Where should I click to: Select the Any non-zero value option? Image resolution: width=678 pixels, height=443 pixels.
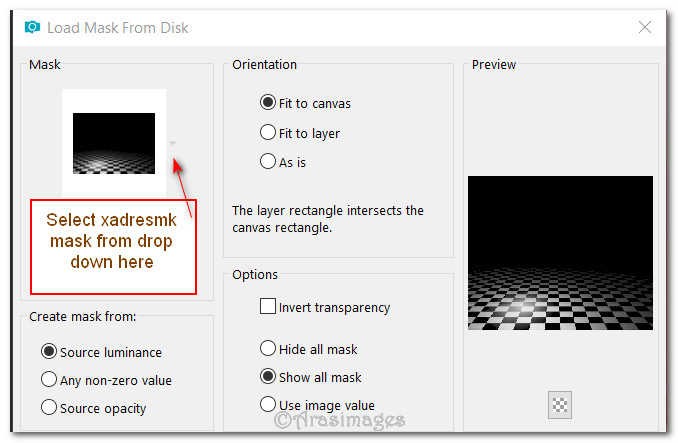(x=48, y=380)
